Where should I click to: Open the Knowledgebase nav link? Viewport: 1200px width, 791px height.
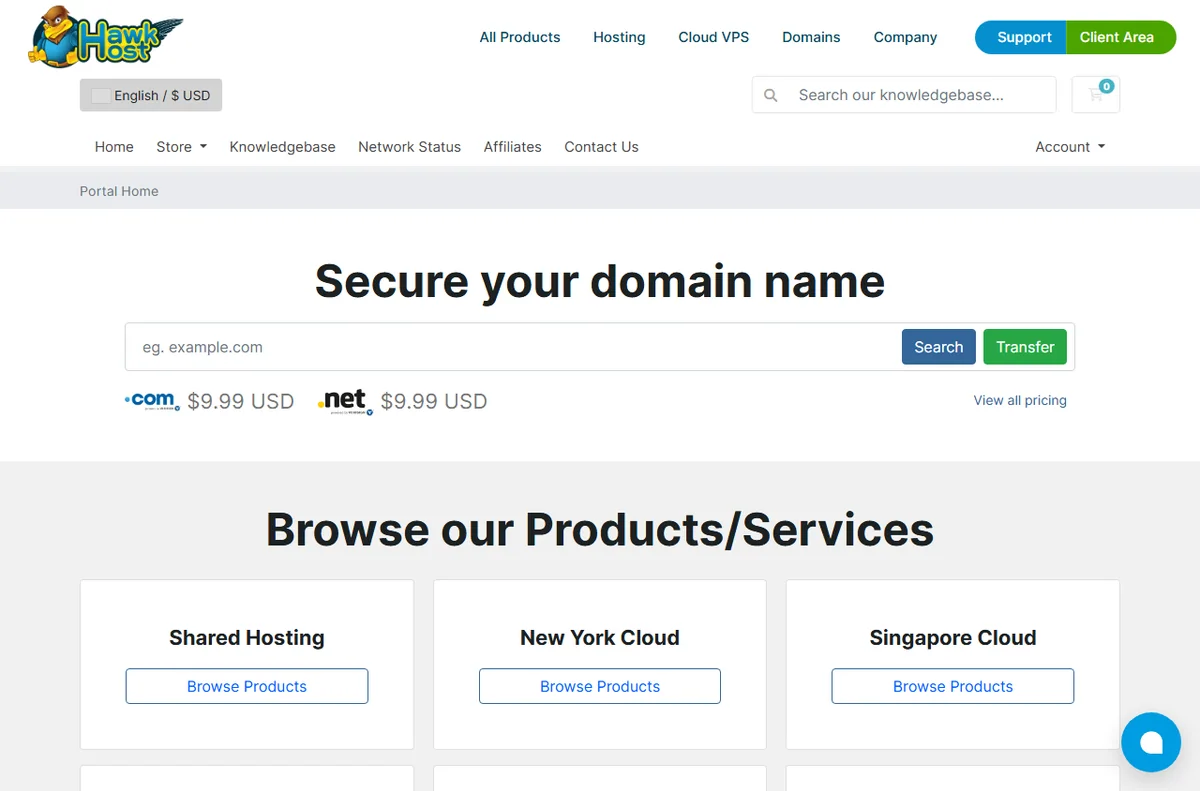click(282, 146)
